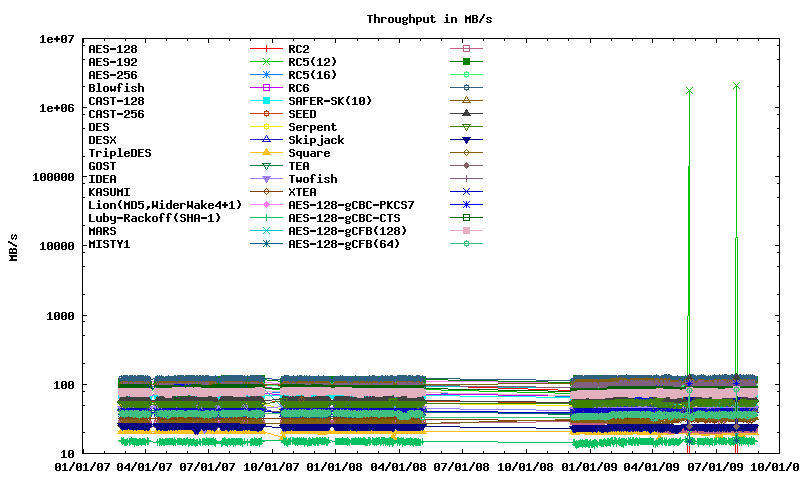The image size is (800, 480).
Task: Click the blue asterisk marker for AES-256
Action: [266, 74]
